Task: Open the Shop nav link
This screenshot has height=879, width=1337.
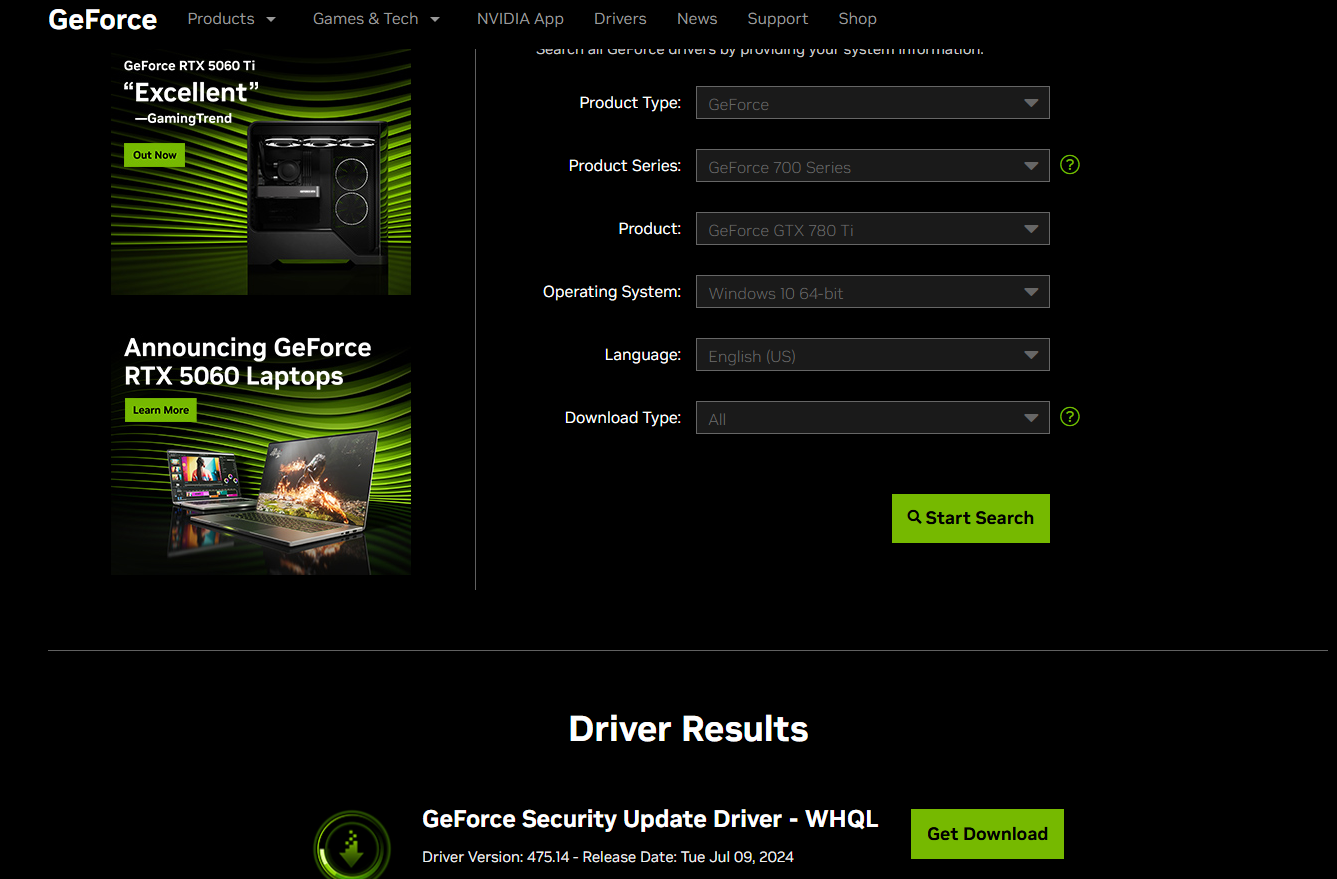Action: tap(858, 19)
